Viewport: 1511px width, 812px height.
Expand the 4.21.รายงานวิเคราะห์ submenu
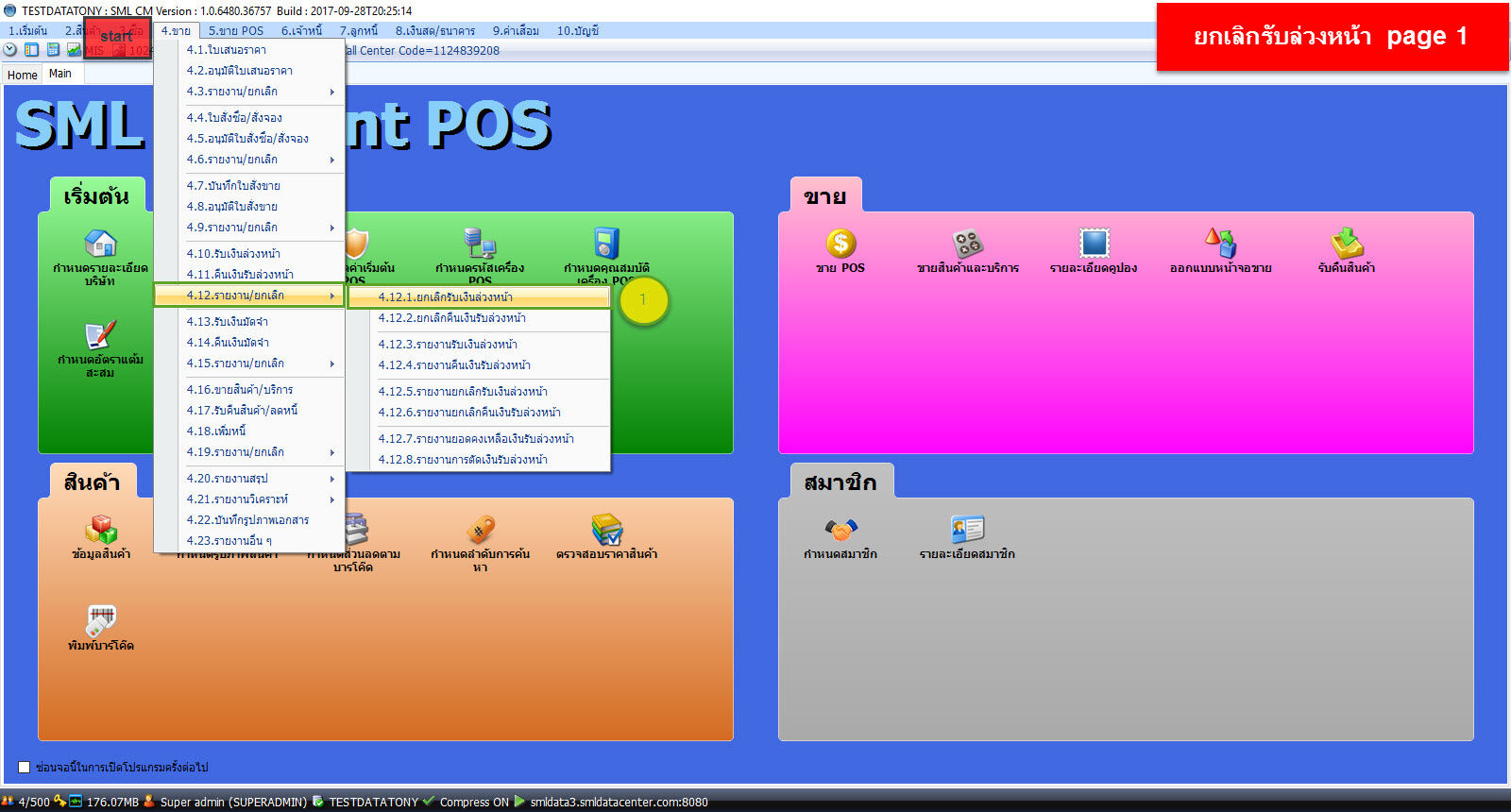[248, 499]
